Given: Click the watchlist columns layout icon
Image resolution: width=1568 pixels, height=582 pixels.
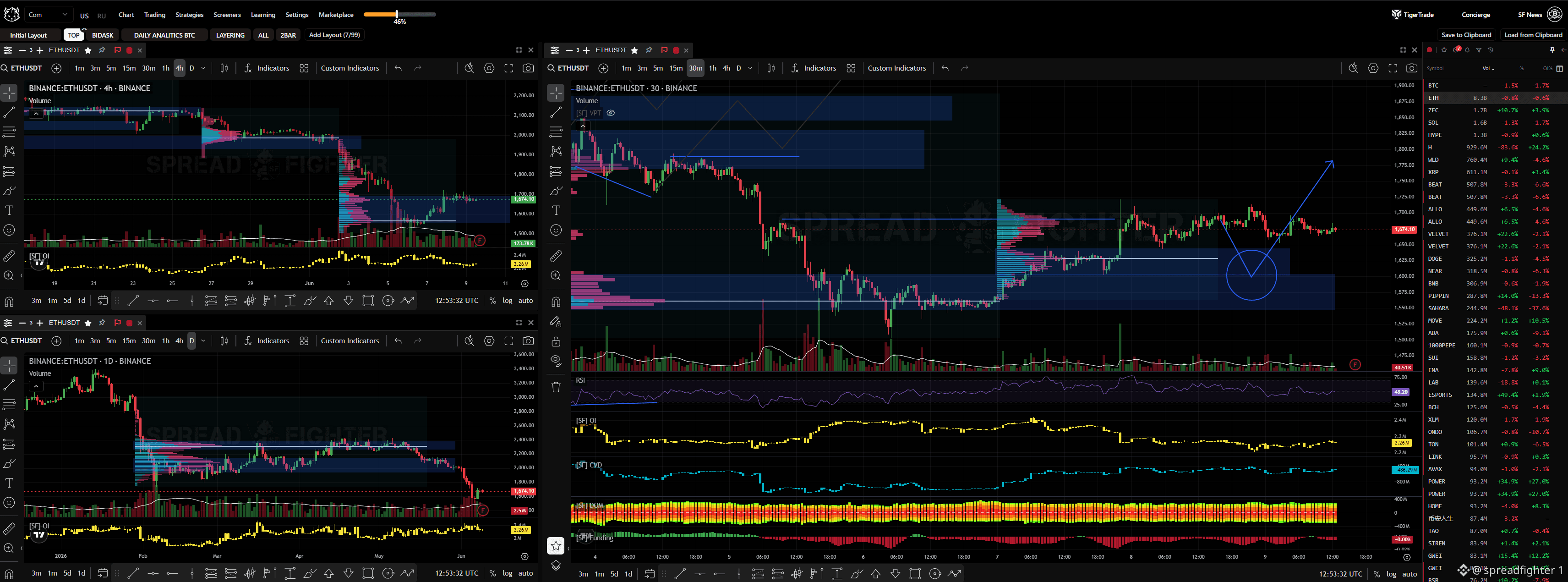Looking at the screenshot, I should 1559,68.
